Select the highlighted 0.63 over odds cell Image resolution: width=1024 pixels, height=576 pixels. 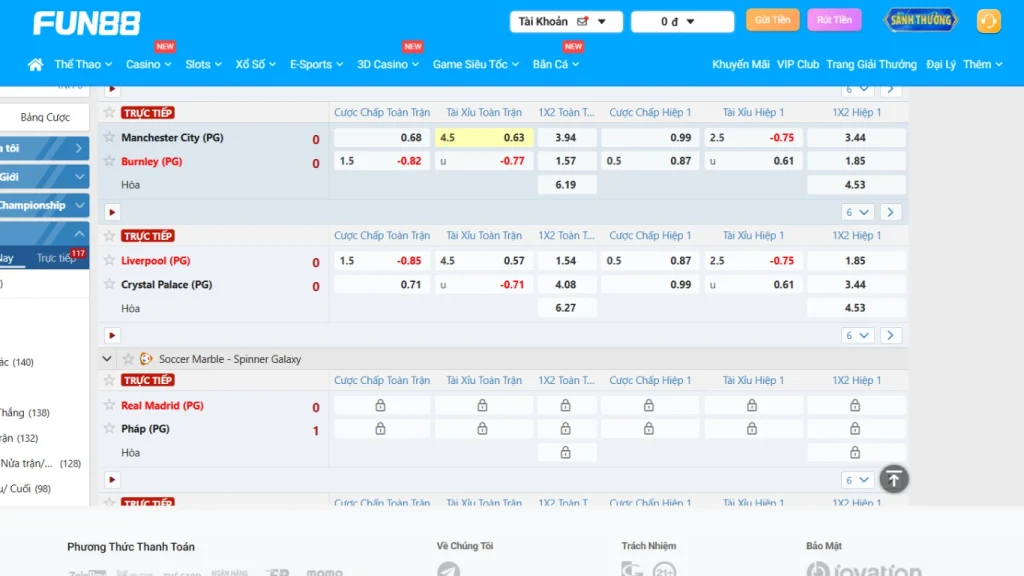[484, 138]
